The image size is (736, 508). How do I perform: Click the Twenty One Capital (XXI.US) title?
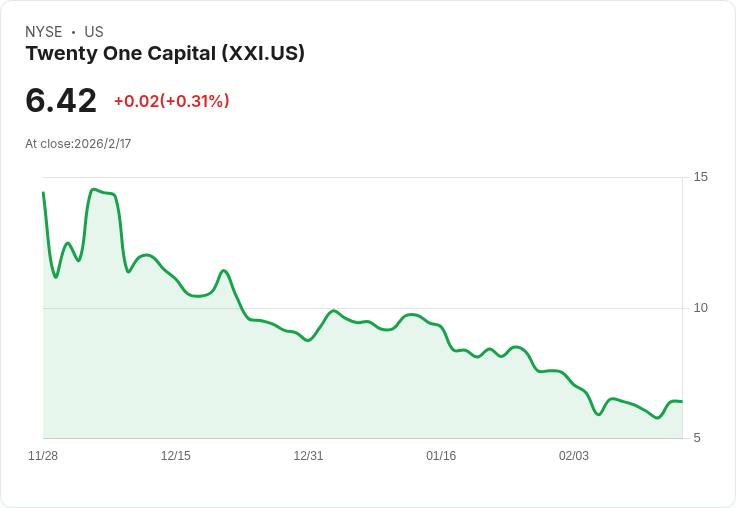point(165,53)
